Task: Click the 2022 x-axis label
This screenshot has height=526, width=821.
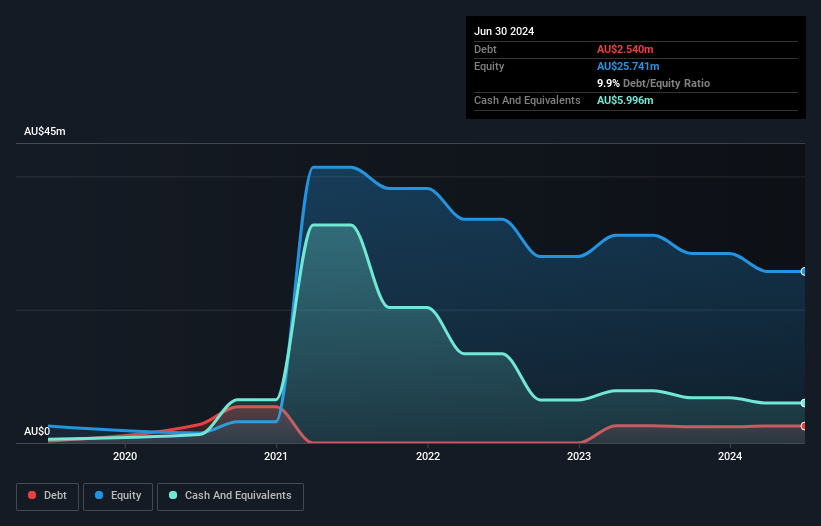Action: click(x=428, y=456)
